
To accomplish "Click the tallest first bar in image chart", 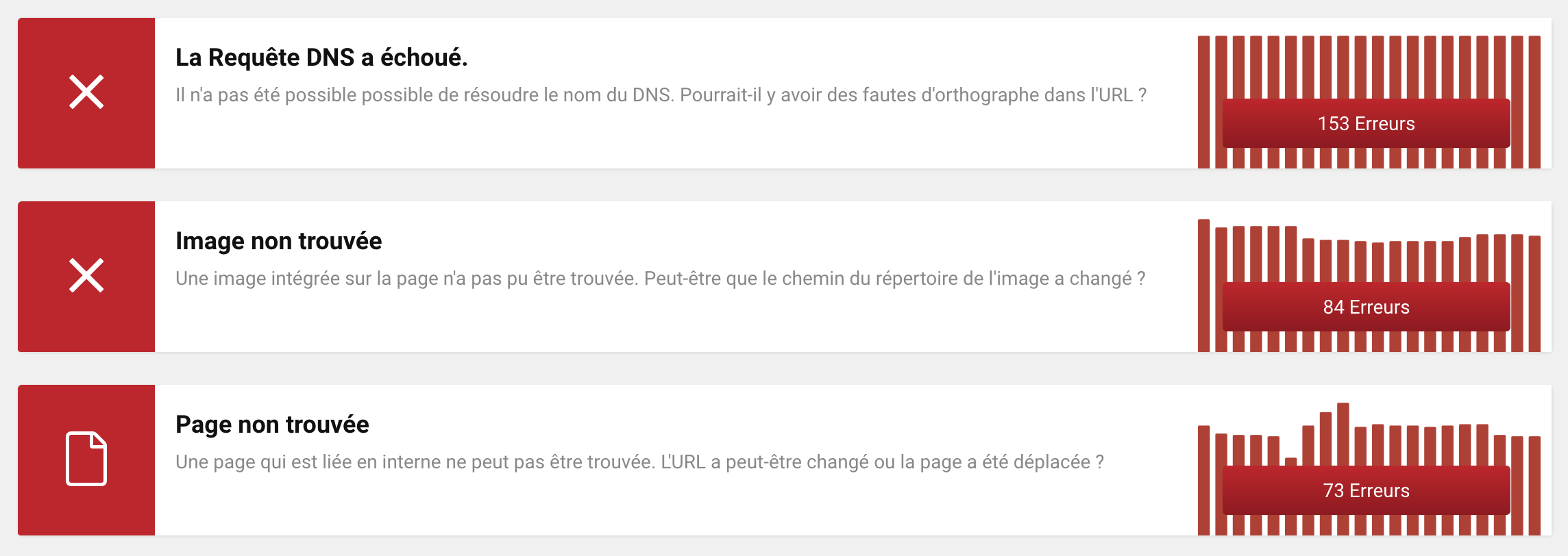I will coord(1203,286).
